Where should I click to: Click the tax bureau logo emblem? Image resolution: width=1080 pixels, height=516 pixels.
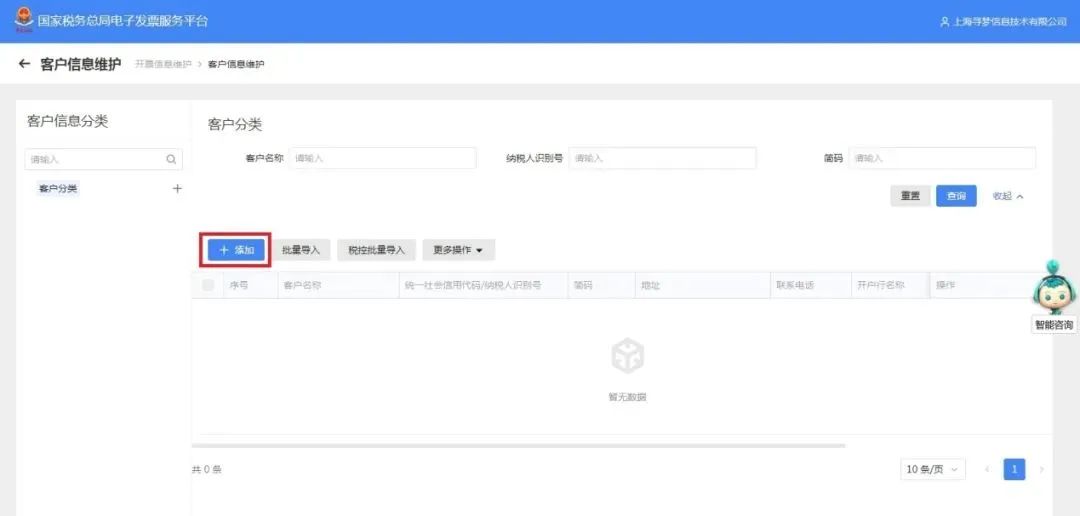point(22,20)
